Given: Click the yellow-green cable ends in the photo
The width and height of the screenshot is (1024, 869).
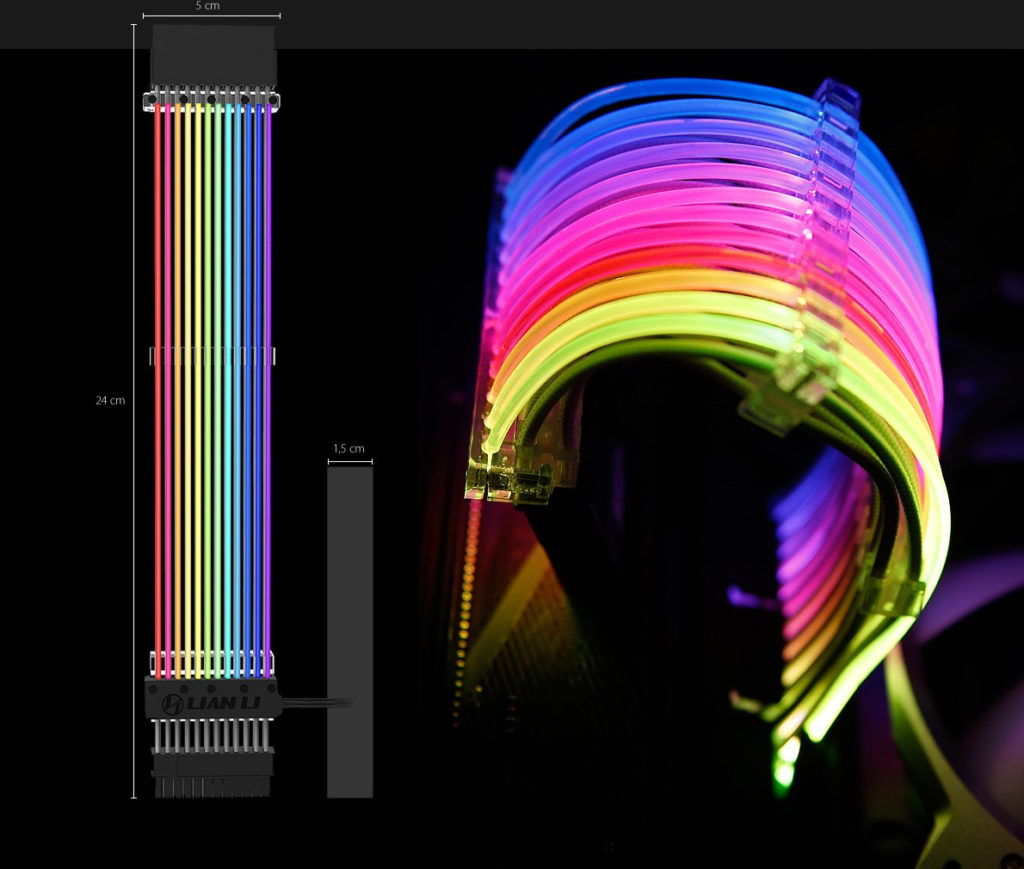Looking at the screenshot, I should [x=510, y=470].
